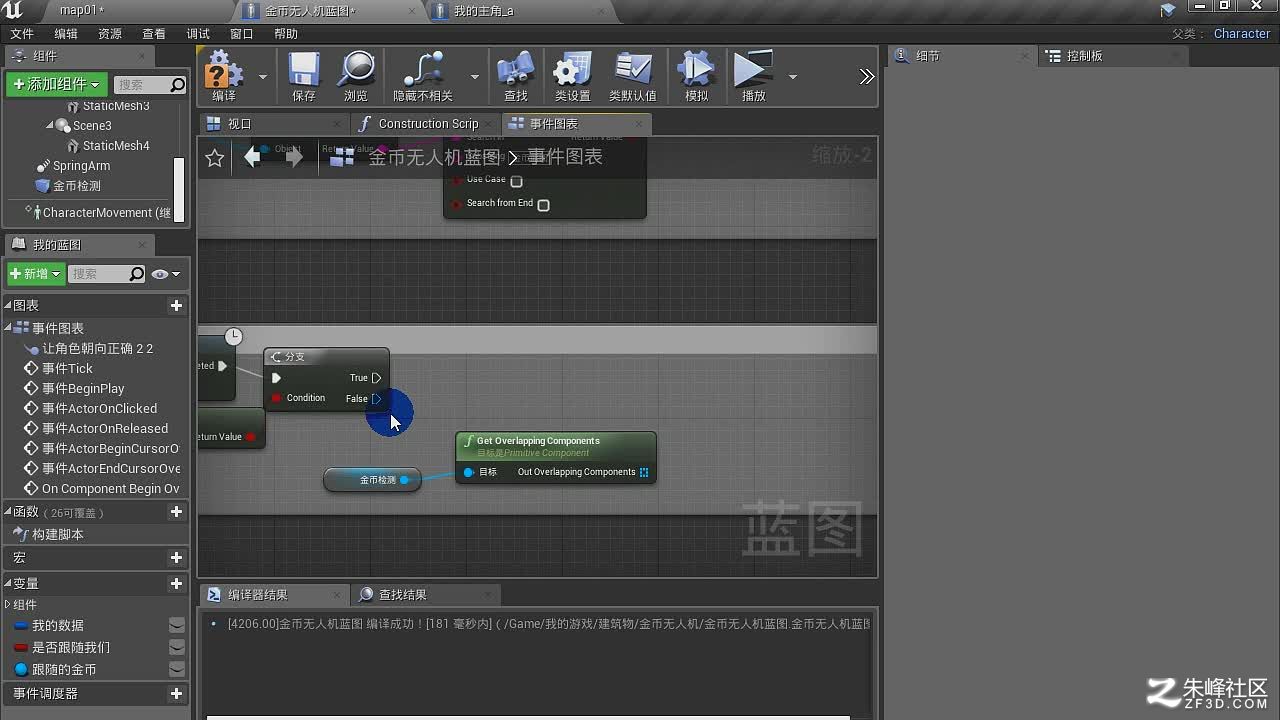The width and height of the screenshot is (1280, 720).
Task: Toggle visibility of 跟随的金币 variable
Action: [x=177, y=670]
